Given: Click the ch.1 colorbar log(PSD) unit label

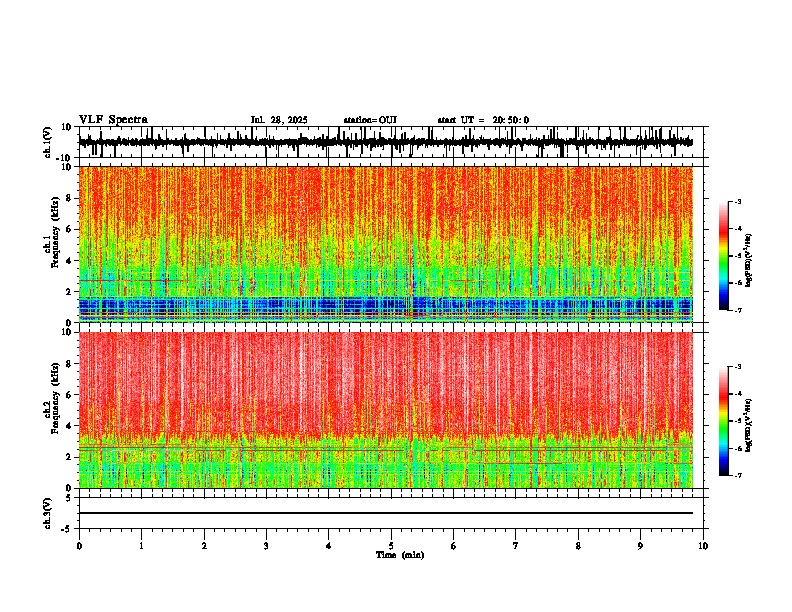Looking at the screenshot, I should click(749, 260).
